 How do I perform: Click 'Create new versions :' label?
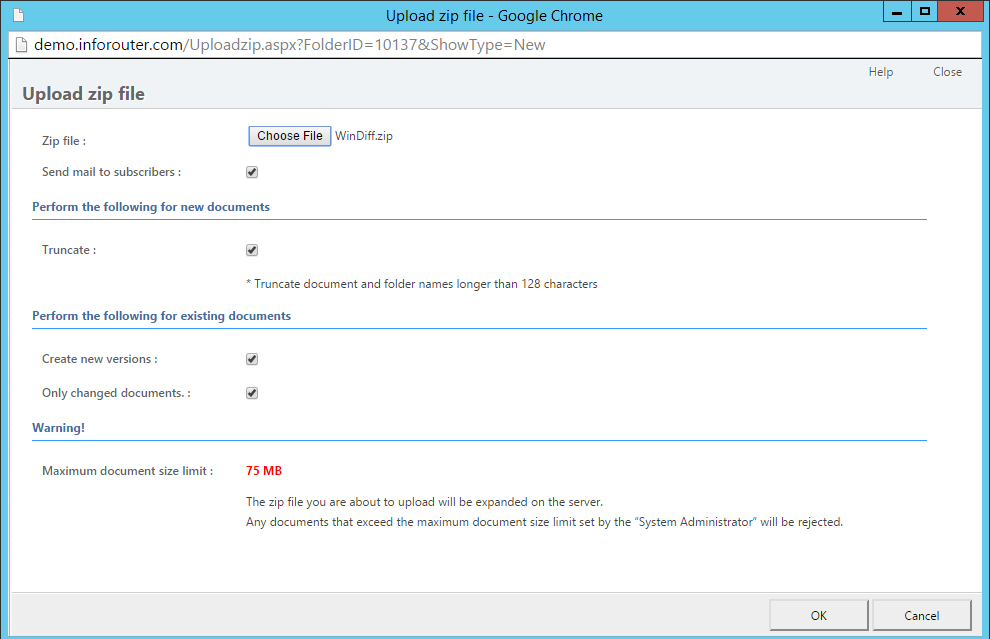click(x=100, y=359)
